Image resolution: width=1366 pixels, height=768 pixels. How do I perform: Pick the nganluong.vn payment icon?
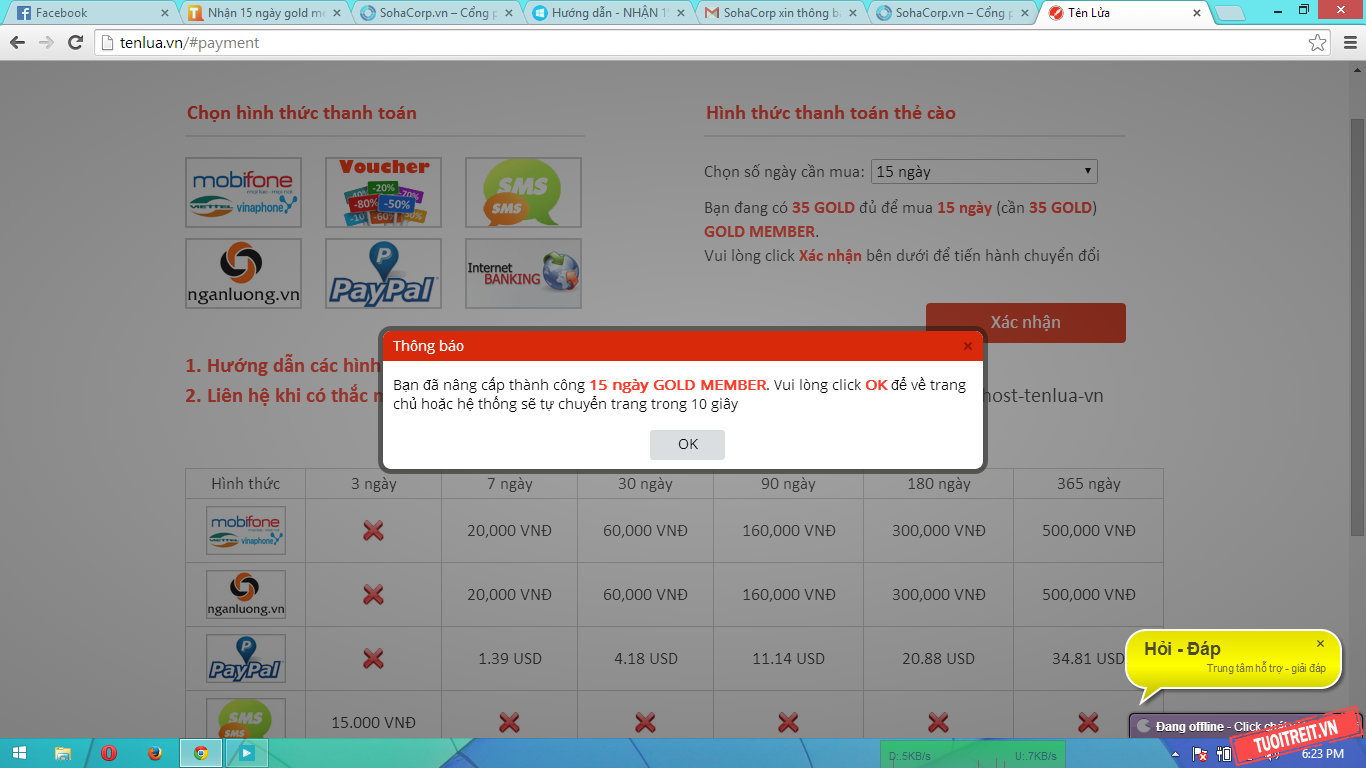(x=243, y=273)
